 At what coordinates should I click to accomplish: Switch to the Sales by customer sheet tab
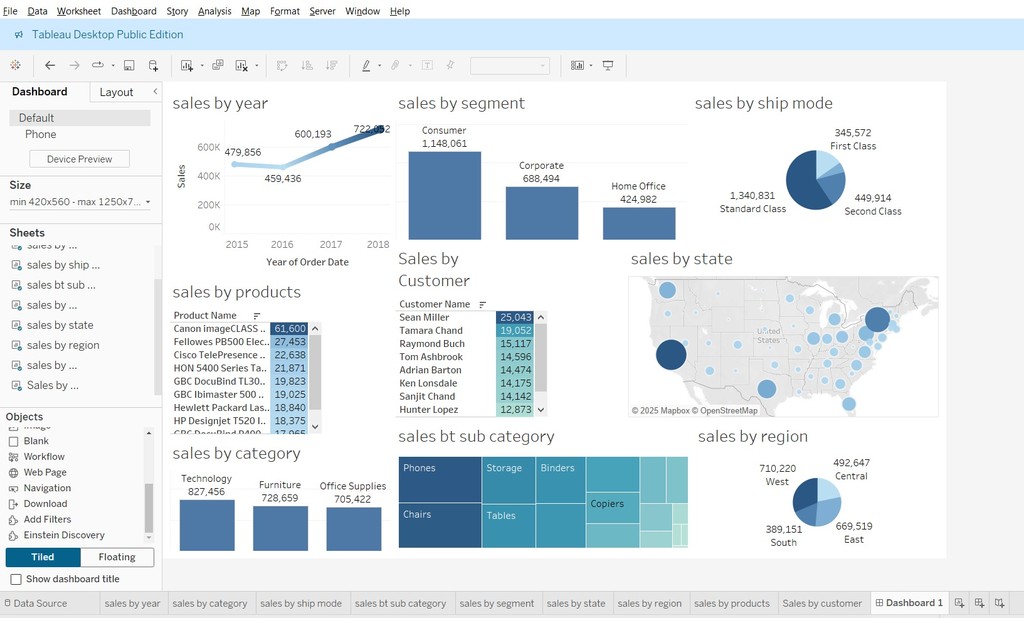coord(822,604)
